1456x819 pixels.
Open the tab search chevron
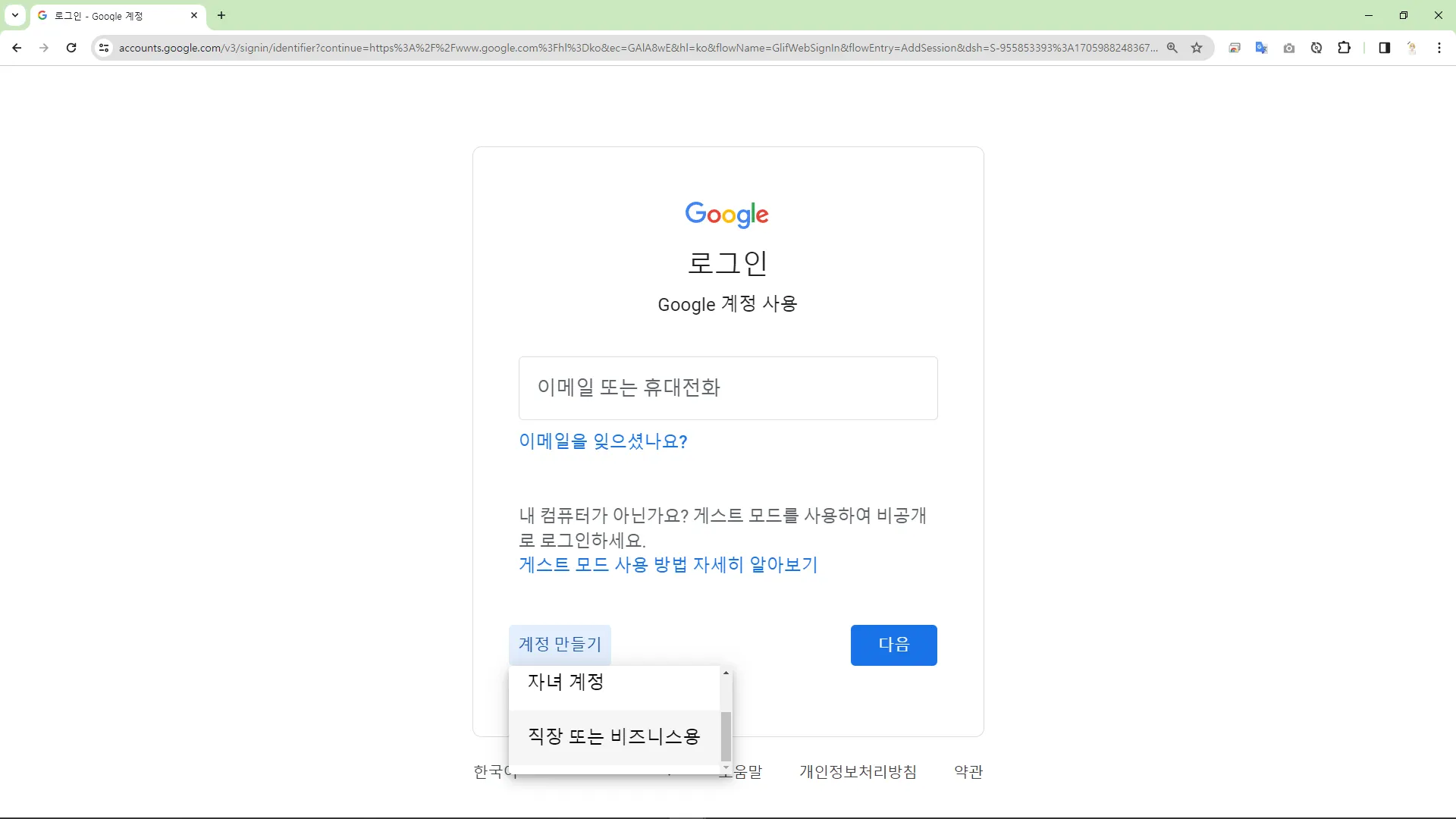[x=15, y=15]
